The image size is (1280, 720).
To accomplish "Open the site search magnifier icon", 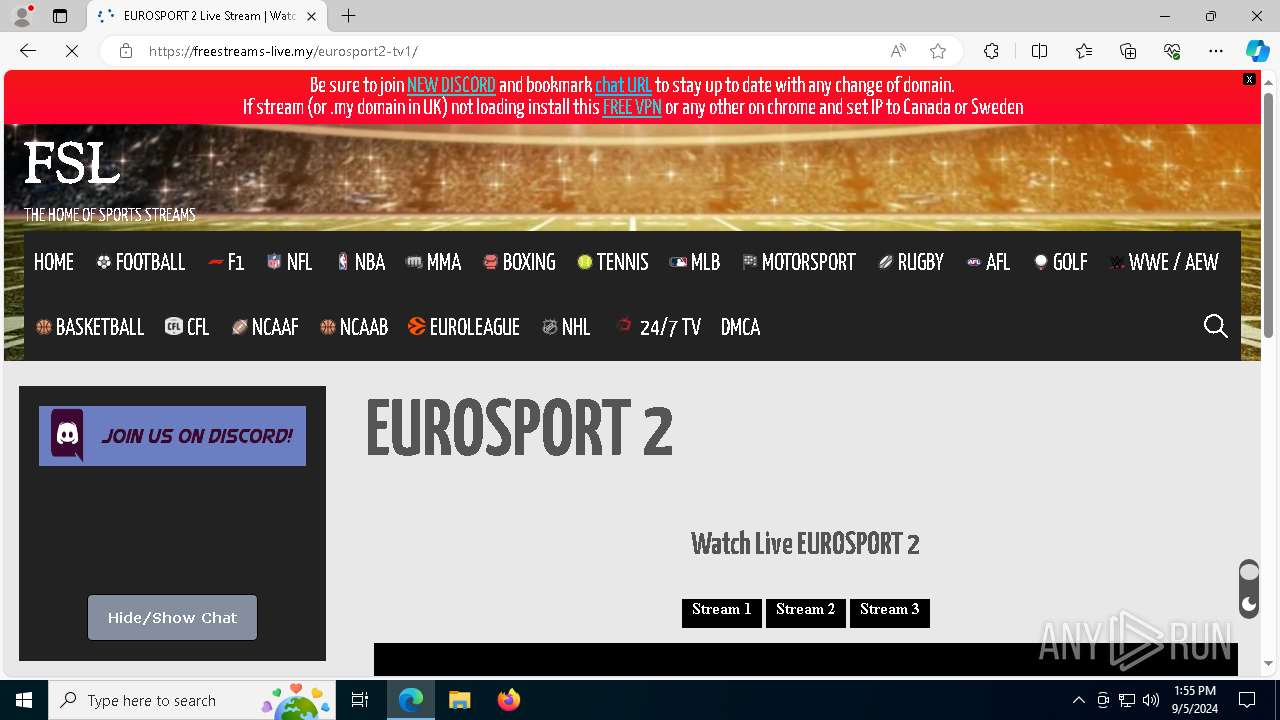I will [1215, 326].
